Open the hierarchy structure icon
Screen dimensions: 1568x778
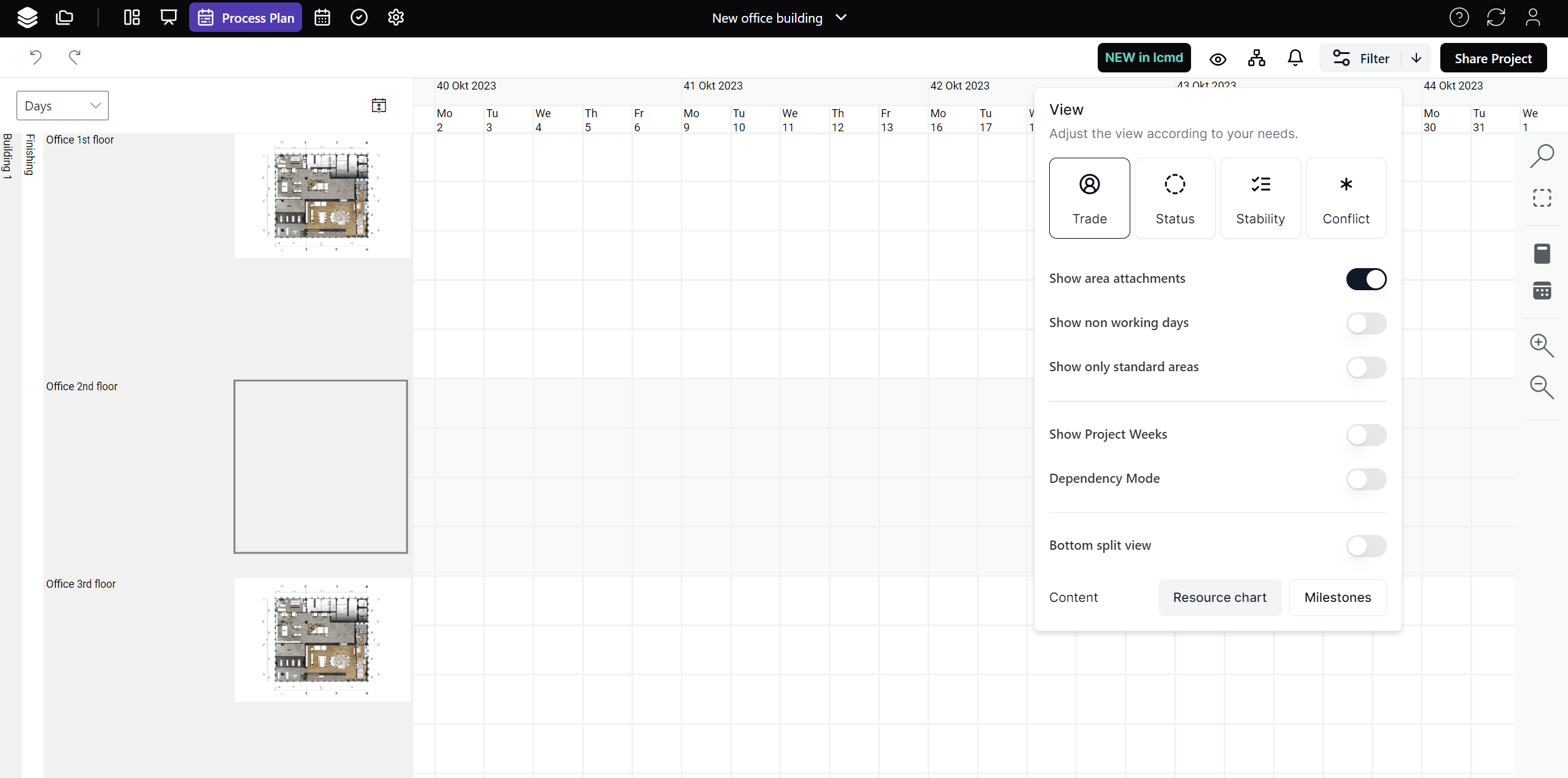(1256, 58)
